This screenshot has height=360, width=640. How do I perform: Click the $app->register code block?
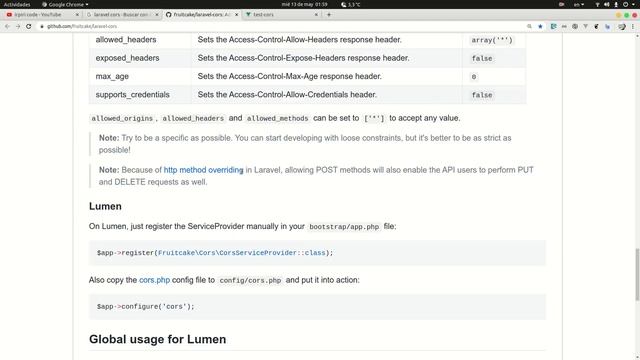click(317, 253)
